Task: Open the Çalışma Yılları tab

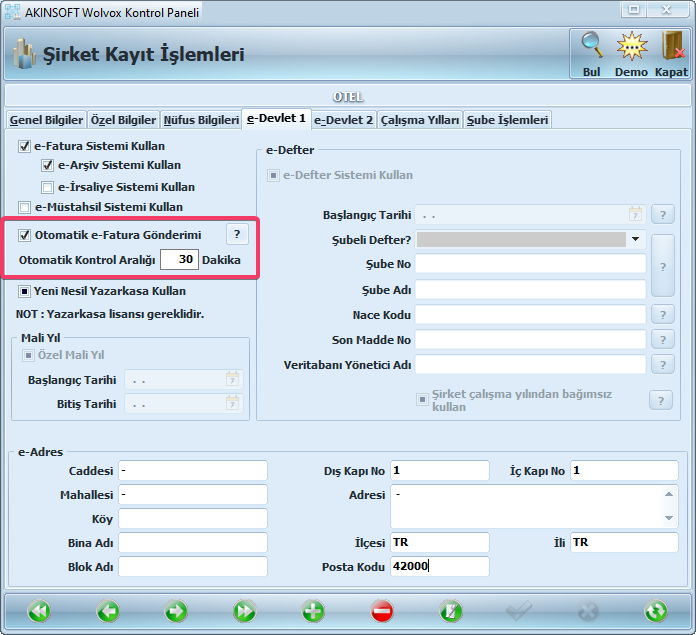Action: coord(420,120)
